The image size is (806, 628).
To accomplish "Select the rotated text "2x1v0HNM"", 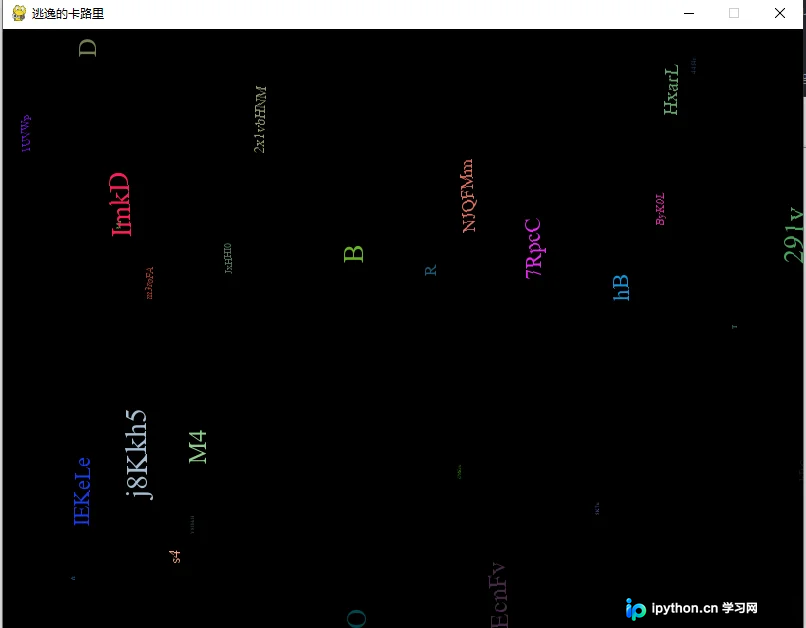I will coord(260,119).
